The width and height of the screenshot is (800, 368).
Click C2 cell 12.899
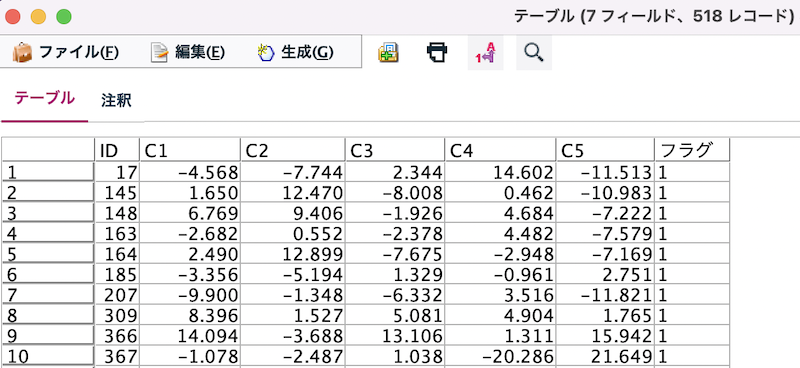tap(292, 254)
